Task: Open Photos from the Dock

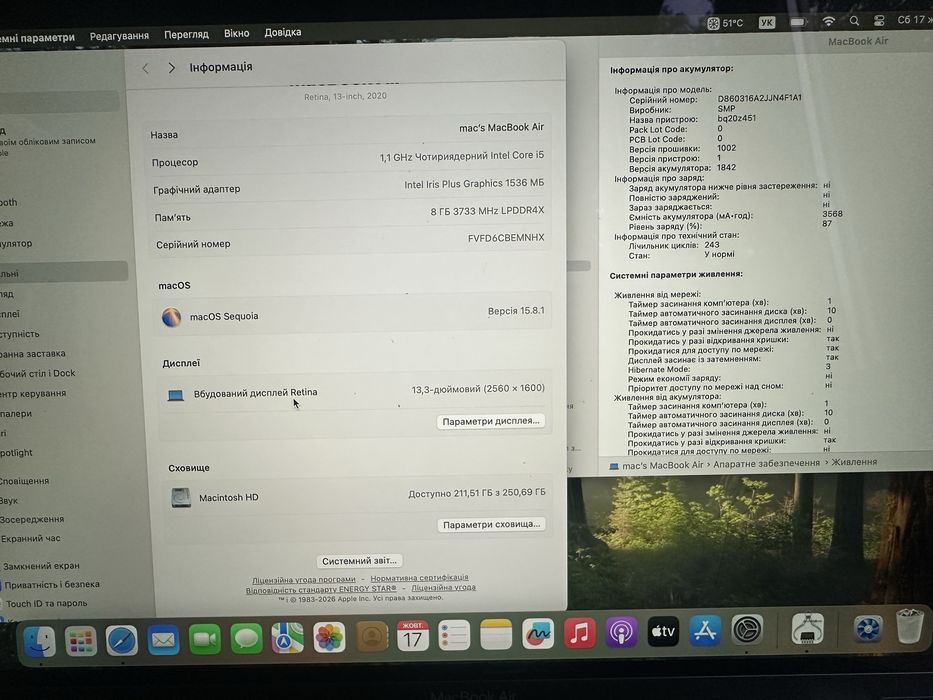Action: (x=329, y=638)
